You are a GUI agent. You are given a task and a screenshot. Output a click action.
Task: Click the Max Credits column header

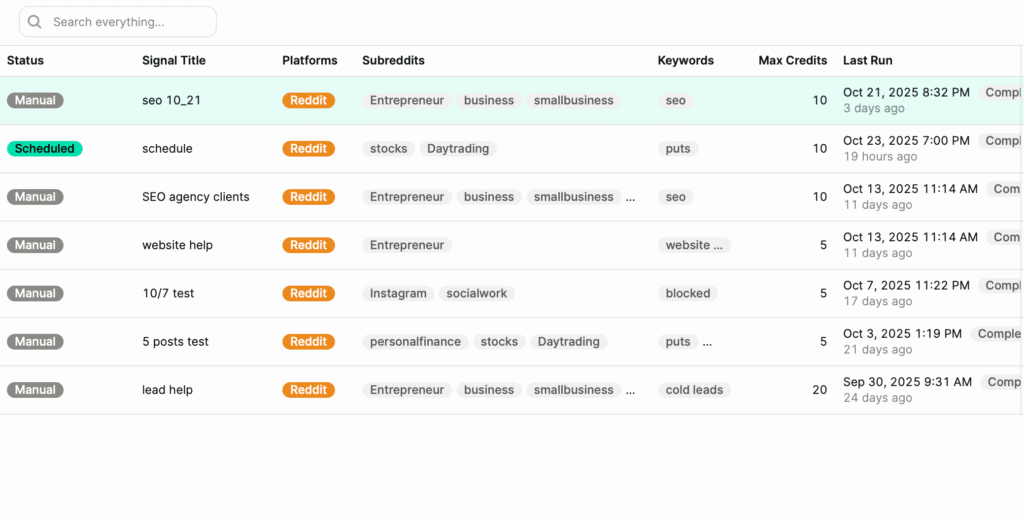[792, 60]
